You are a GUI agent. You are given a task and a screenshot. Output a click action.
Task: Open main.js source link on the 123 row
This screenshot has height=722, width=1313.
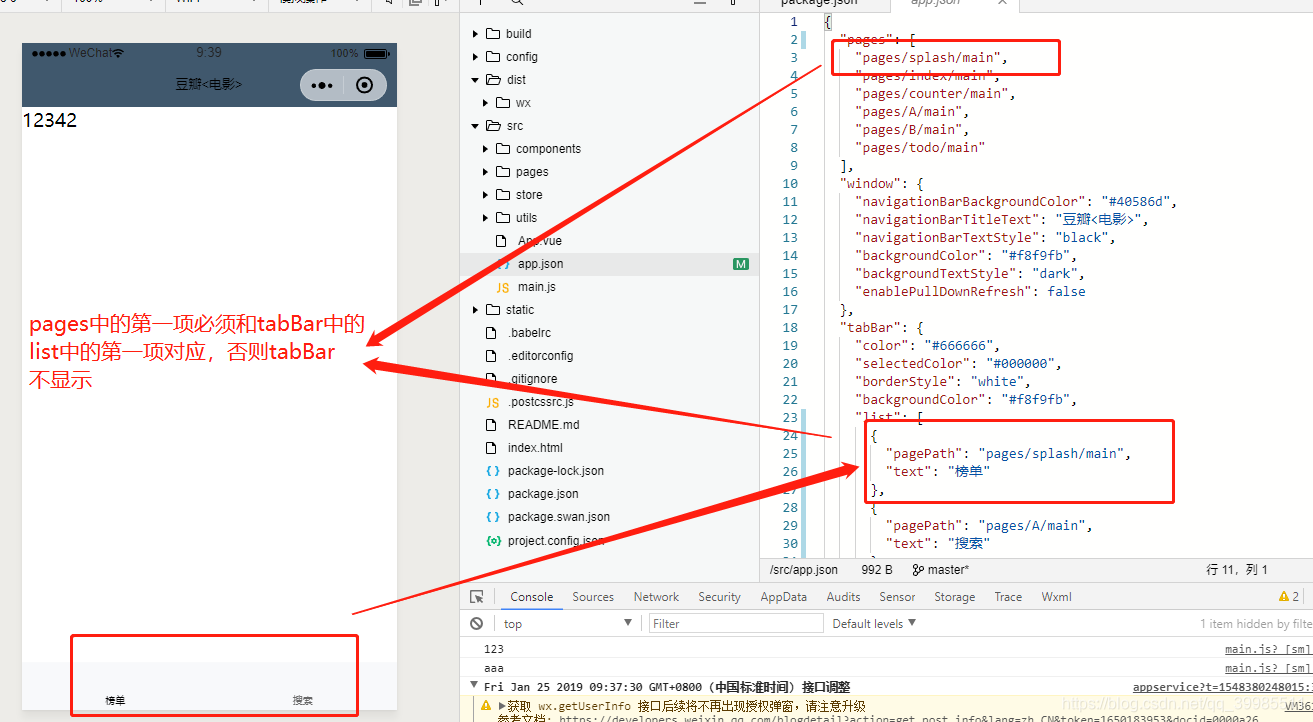coord(1268,649)
